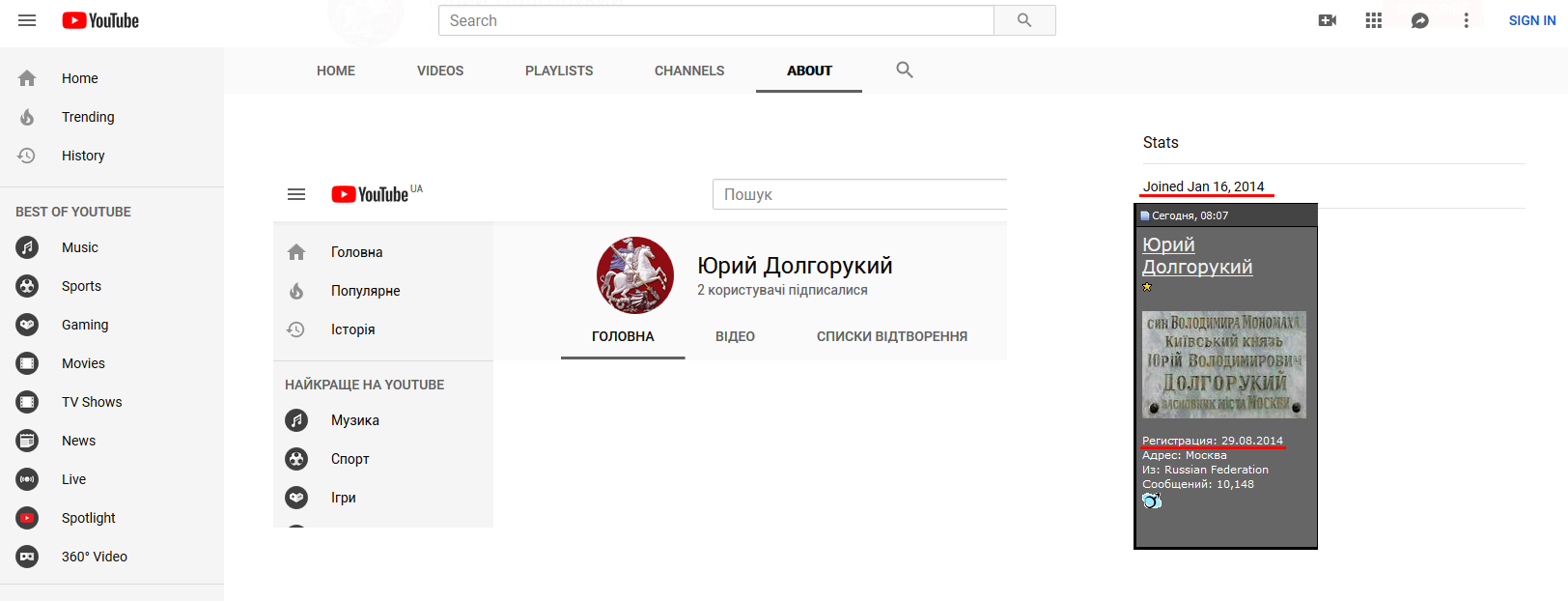This screenshot has width=1568, height=601.
Task: Click the Сегодня, 08:07 post timestamp
Action: [x=1190, y=215]
